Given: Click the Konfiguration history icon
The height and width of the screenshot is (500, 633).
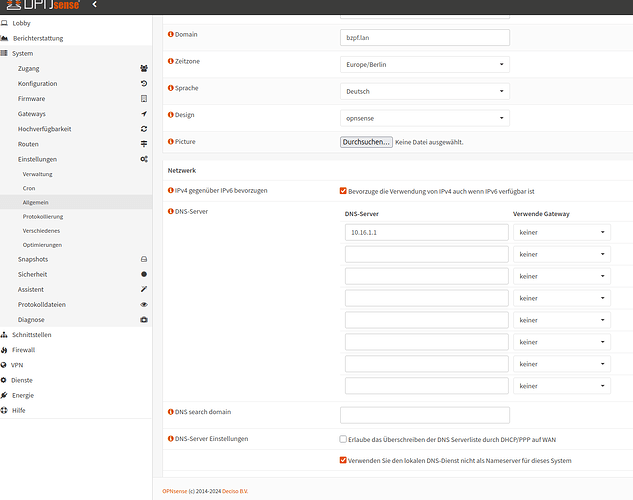Looking at the screenshot, I should pos(144,84).
